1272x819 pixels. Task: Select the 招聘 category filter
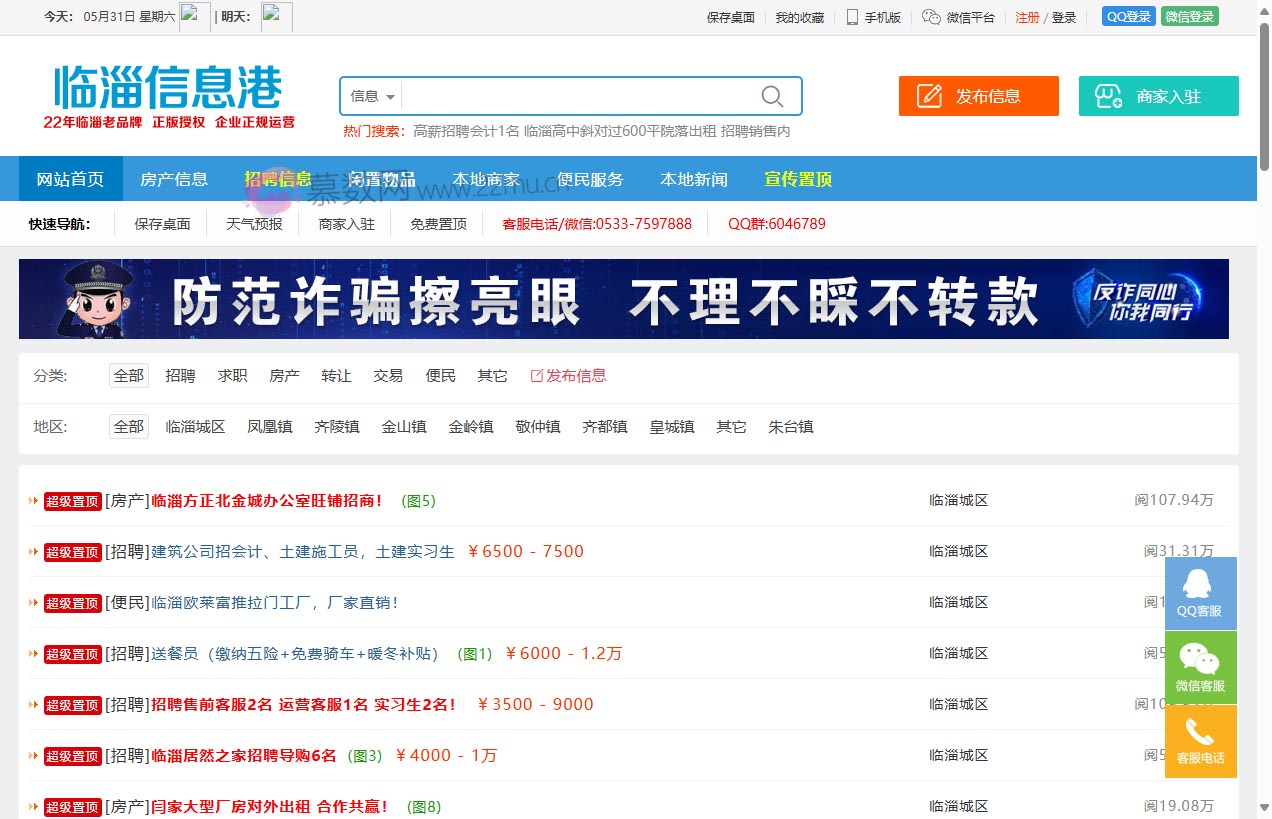tap(180, 375)
